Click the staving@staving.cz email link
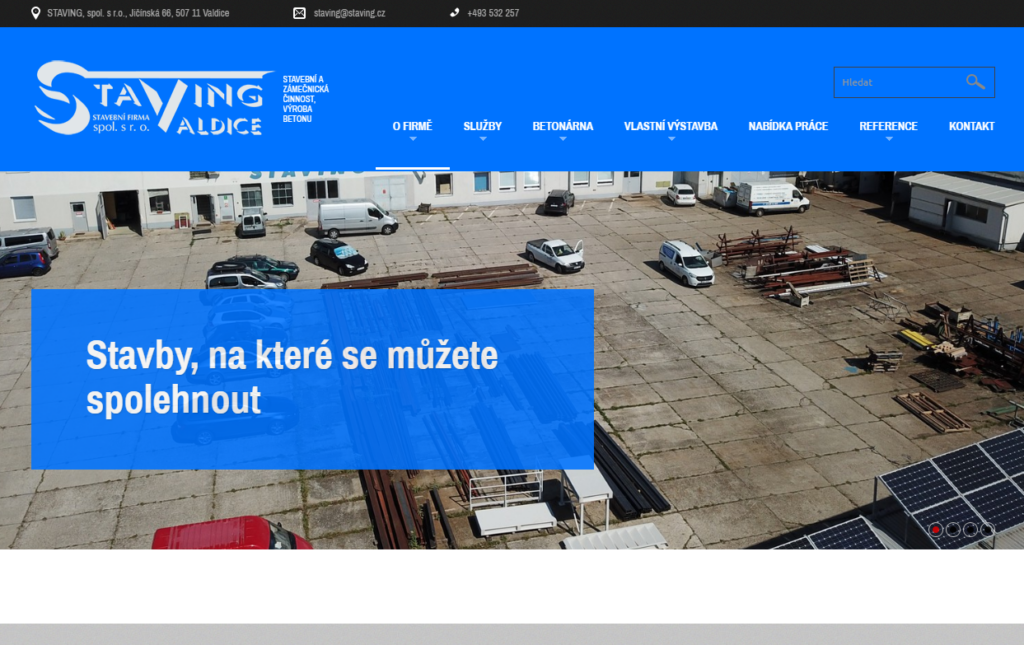This screenshot has height=645, width=1024. [x=349, y=13]
